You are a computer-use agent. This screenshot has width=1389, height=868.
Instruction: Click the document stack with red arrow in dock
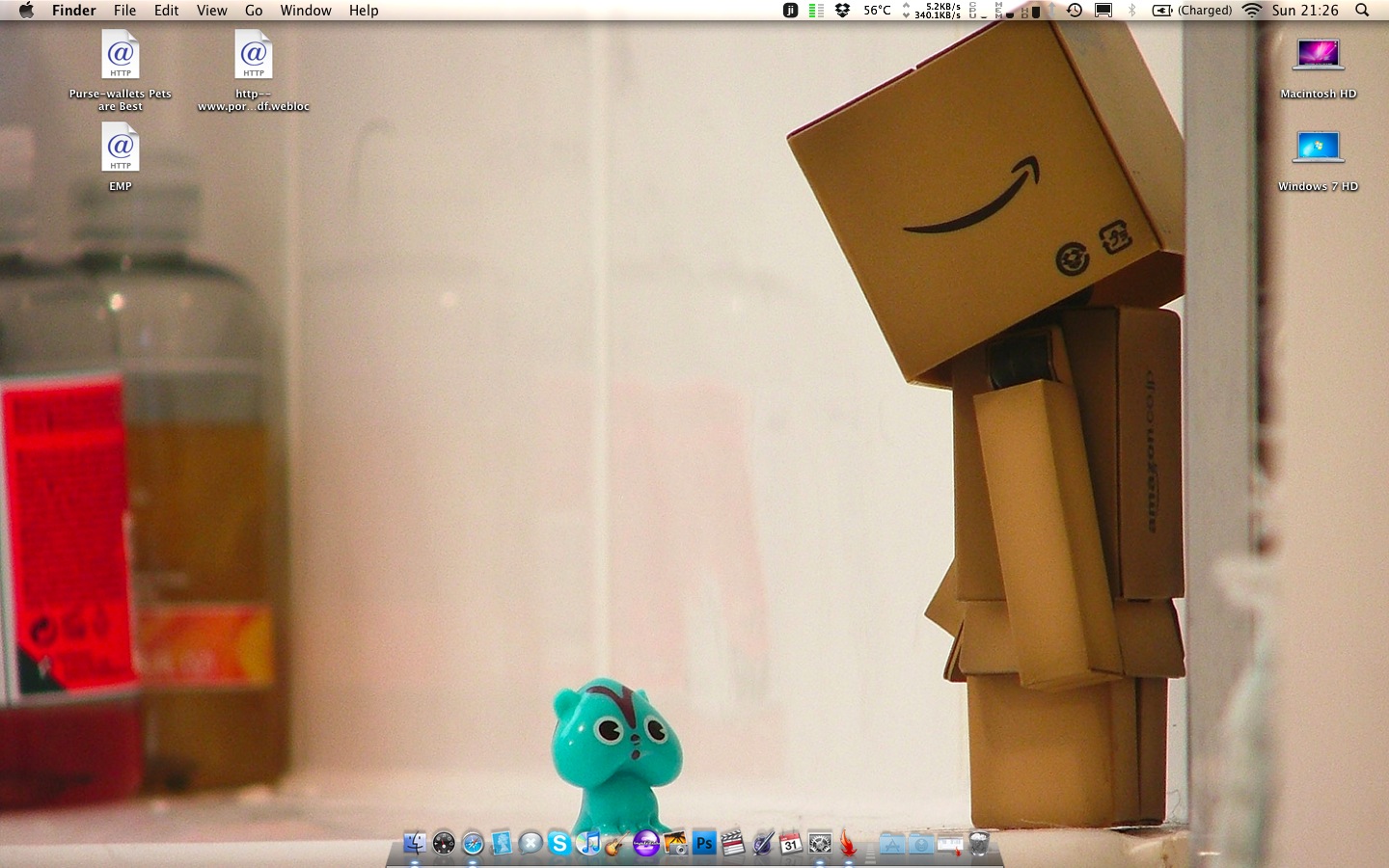point(950,844)
